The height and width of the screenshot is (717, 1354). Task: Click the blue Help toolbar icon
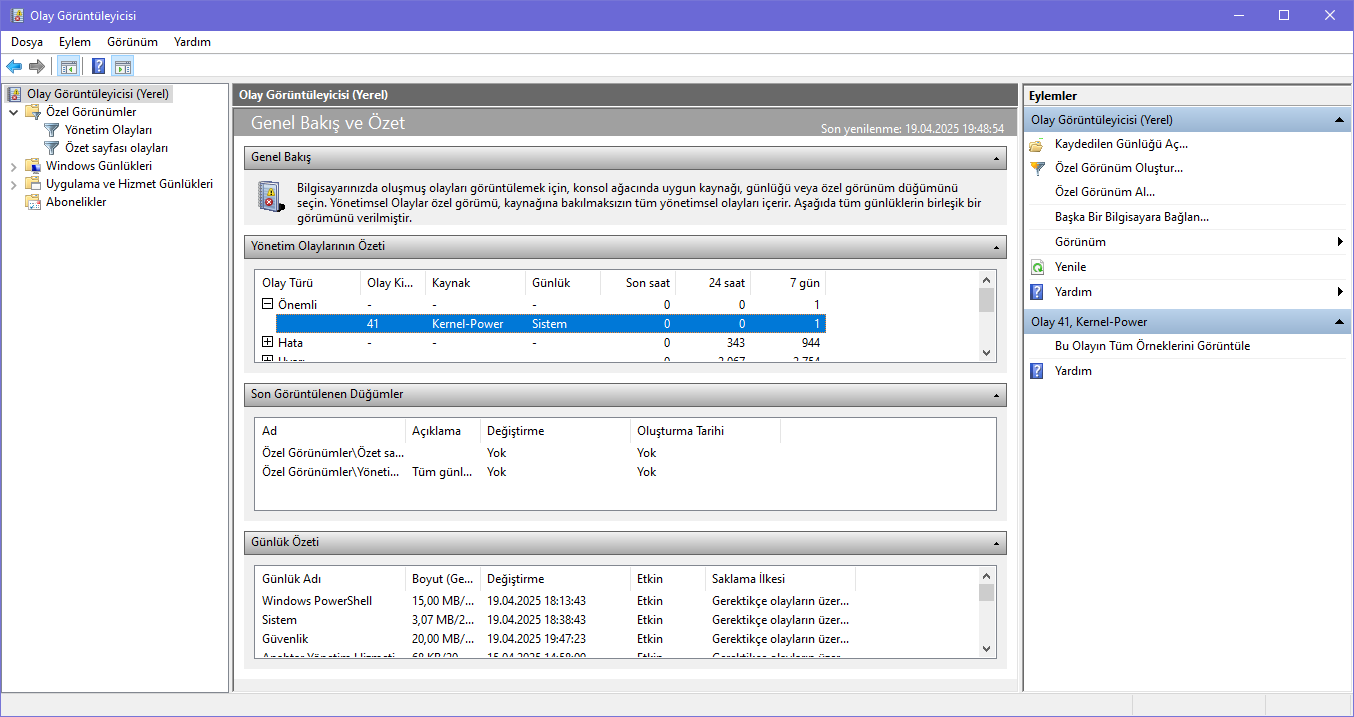[x=98, y=67]
